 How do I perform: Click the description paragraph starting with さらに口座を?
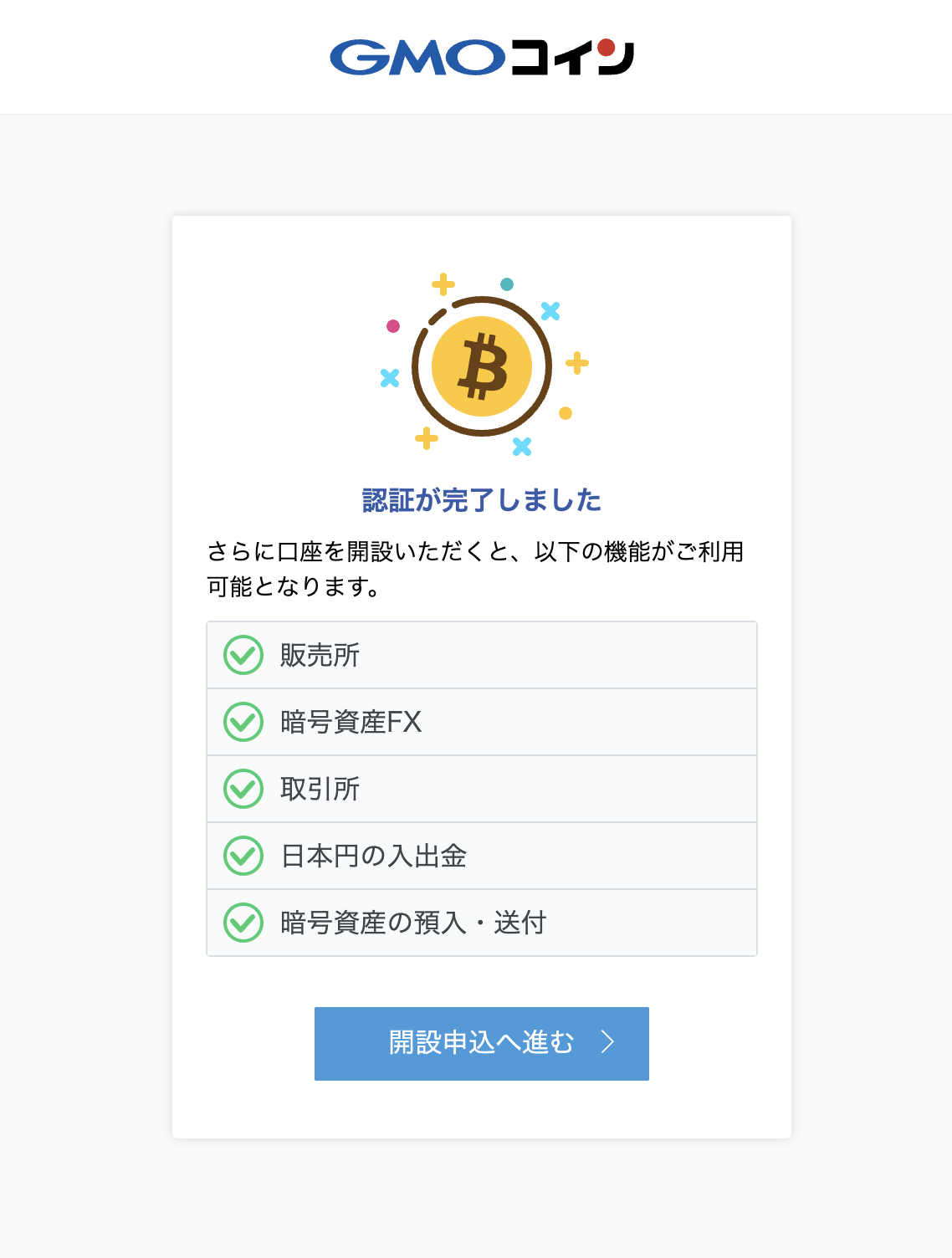(x=475, y=569)
